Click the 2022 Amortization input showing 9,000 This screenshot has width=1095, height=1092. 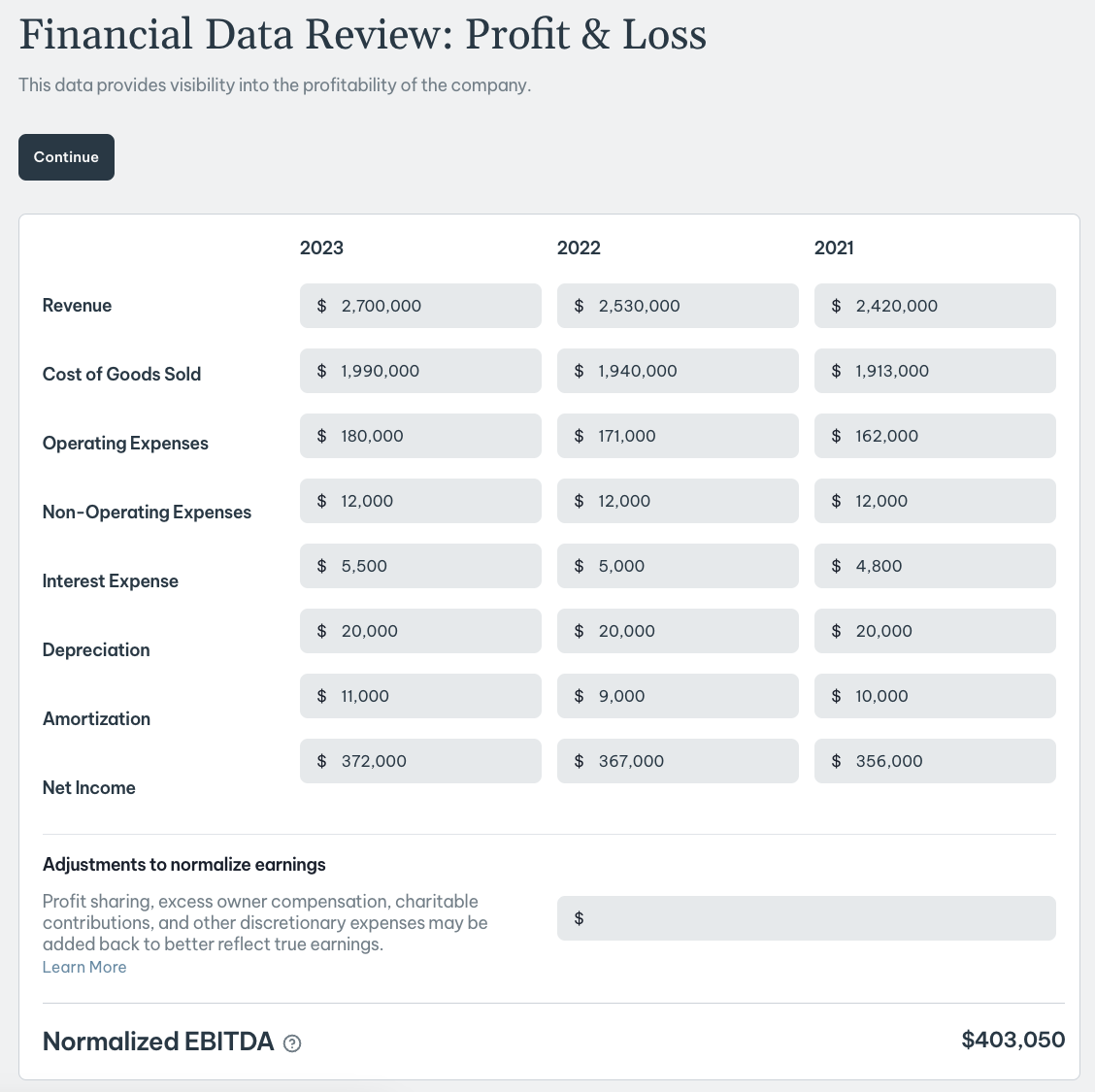678,695
